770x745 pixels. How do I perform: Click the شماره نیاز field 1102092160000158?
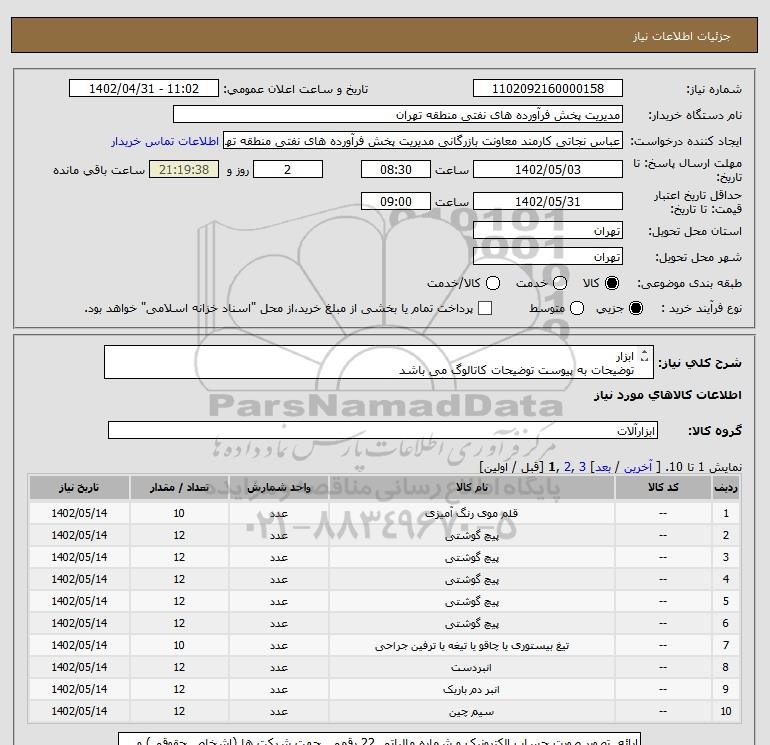point(548,88)
